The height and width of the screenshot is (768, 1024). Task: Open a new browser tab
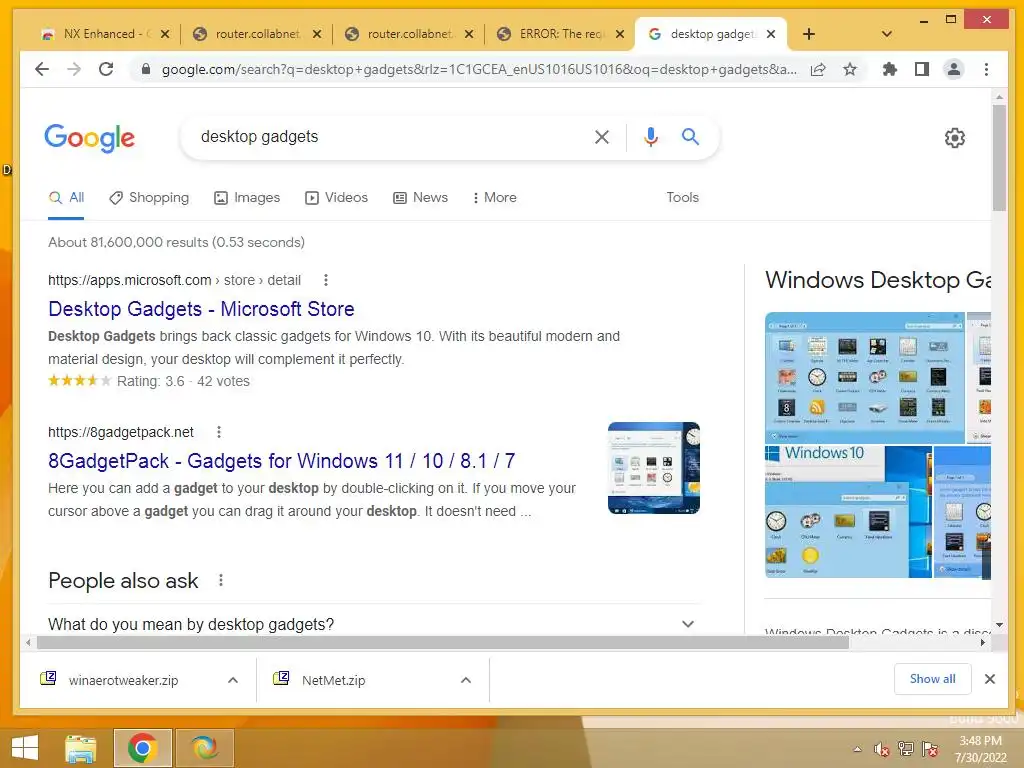808,34
